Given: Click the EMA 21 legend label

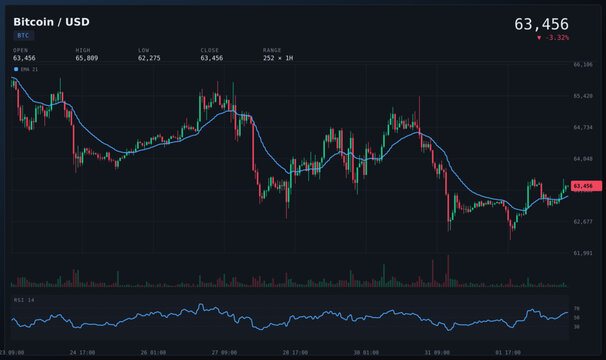Looking at the screenshot, I should (29, 69).
